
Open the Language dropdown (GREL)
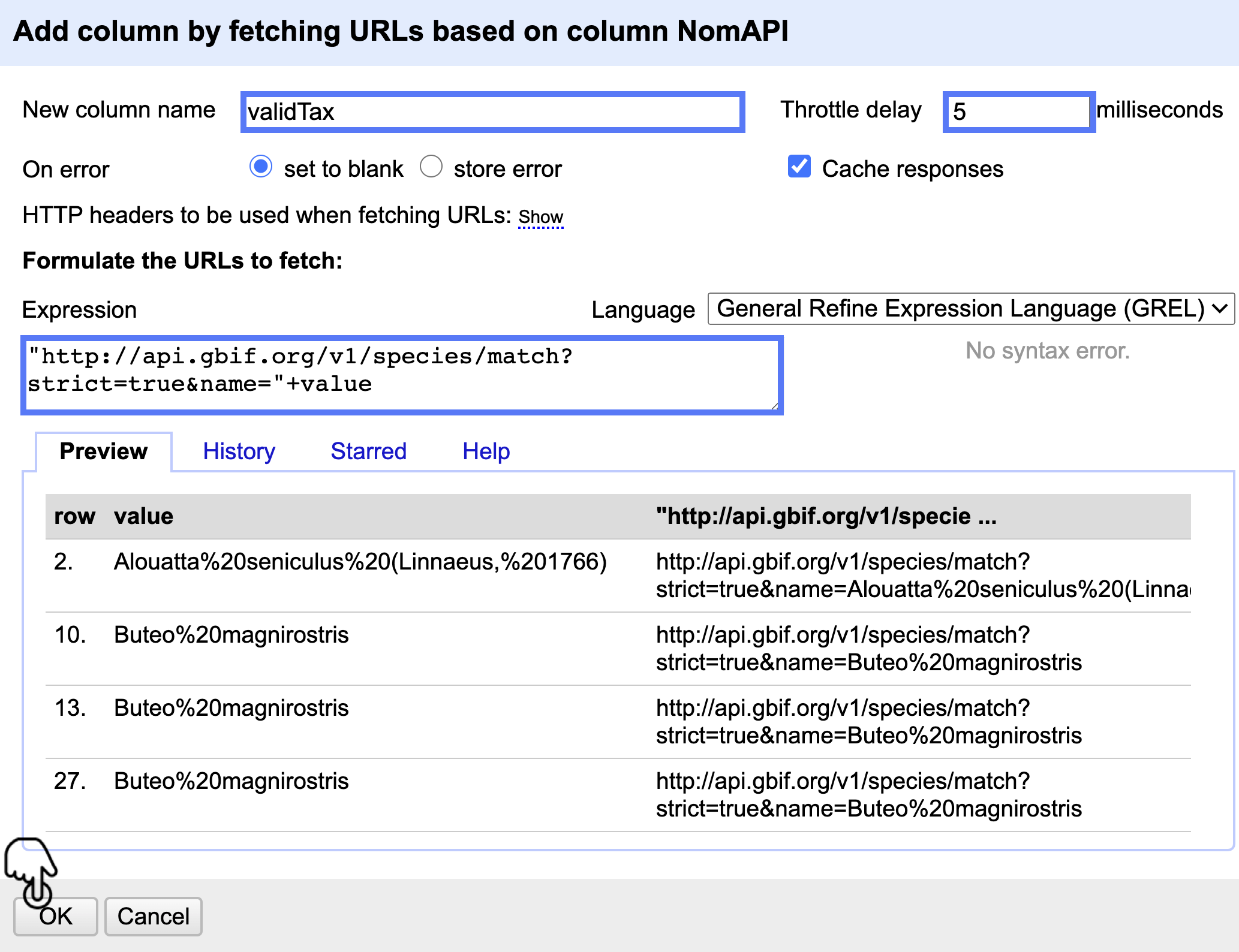(x=970, y=309)
